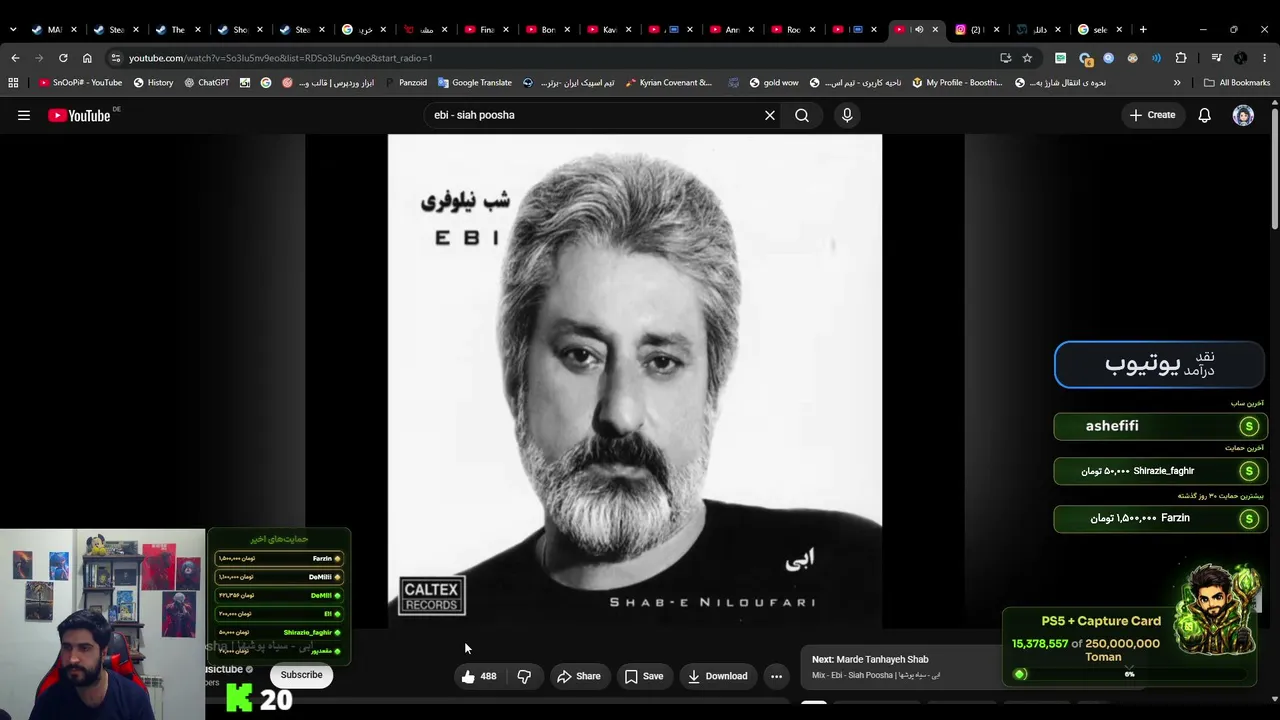Open the Extensions puzzle icon

click(x=1181, y=58)
